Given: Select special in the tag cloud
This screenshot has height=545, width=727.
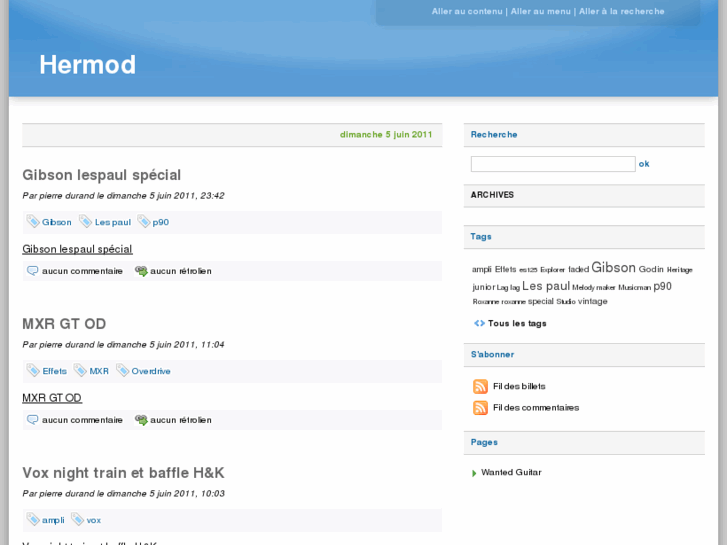Looking at the screenshot, I should click(541, 301).
